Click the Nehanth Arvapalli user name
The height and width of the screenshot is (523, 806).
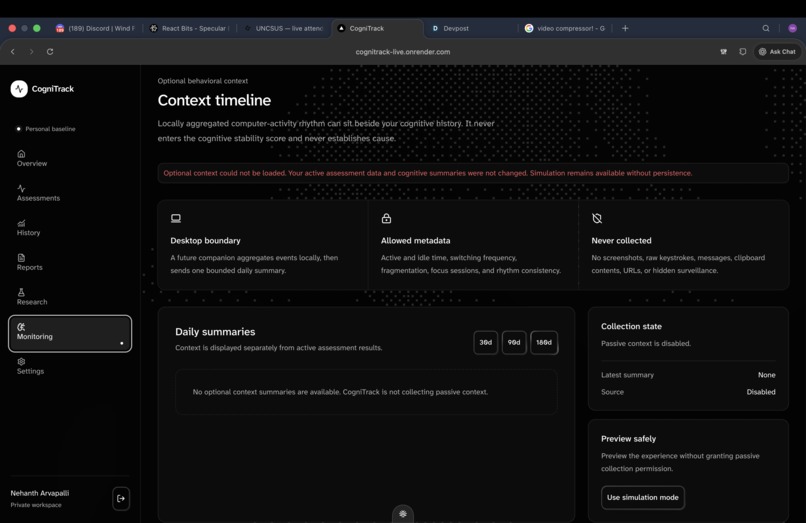tap(40, 493)
